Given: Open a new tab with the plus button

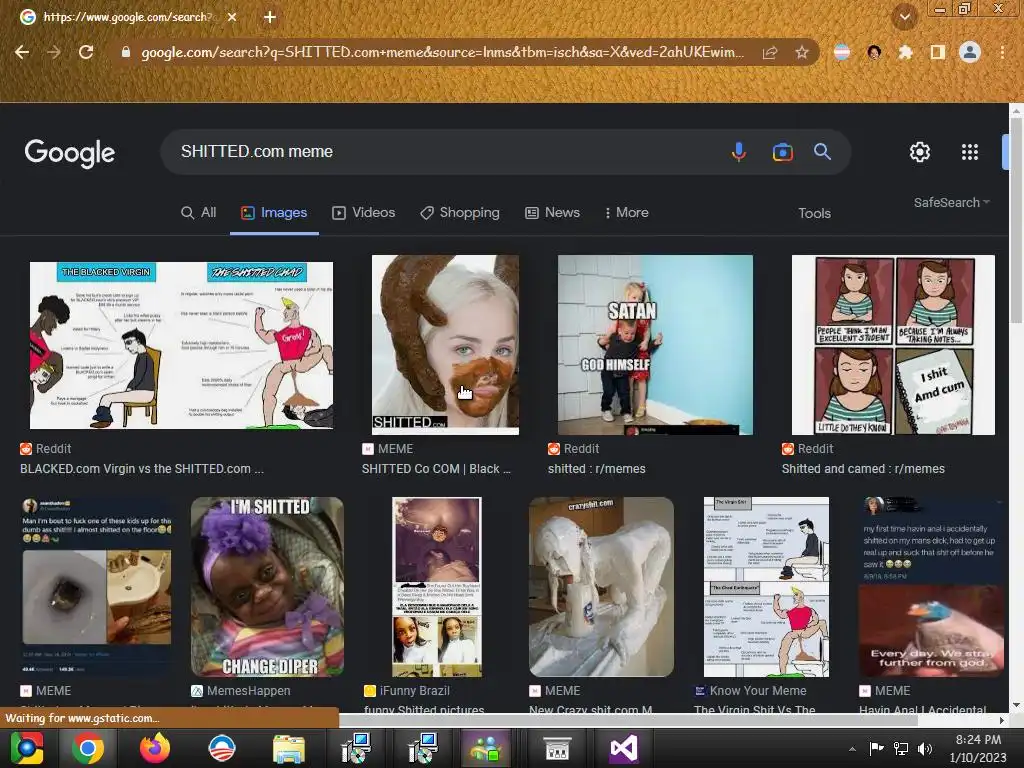Looking at the screenshot, I should [270, 17].
